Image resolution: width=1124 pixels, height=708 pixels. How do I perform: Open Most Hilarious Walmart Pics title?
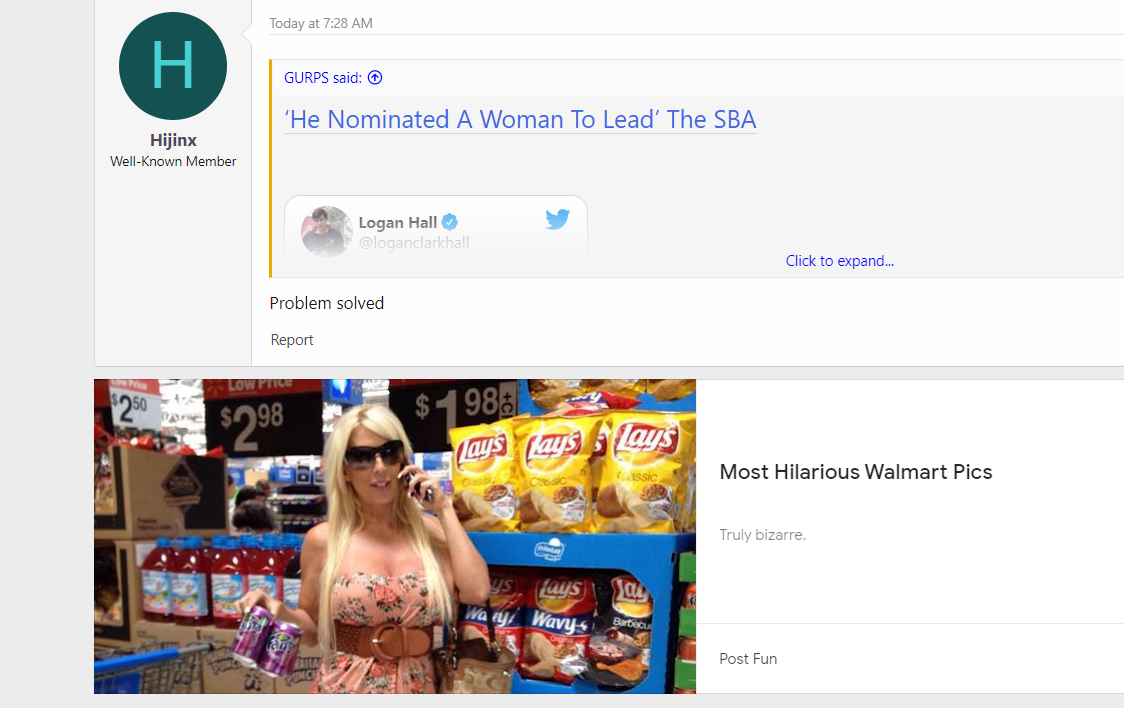pyautogui.click(x=855, y=472)
